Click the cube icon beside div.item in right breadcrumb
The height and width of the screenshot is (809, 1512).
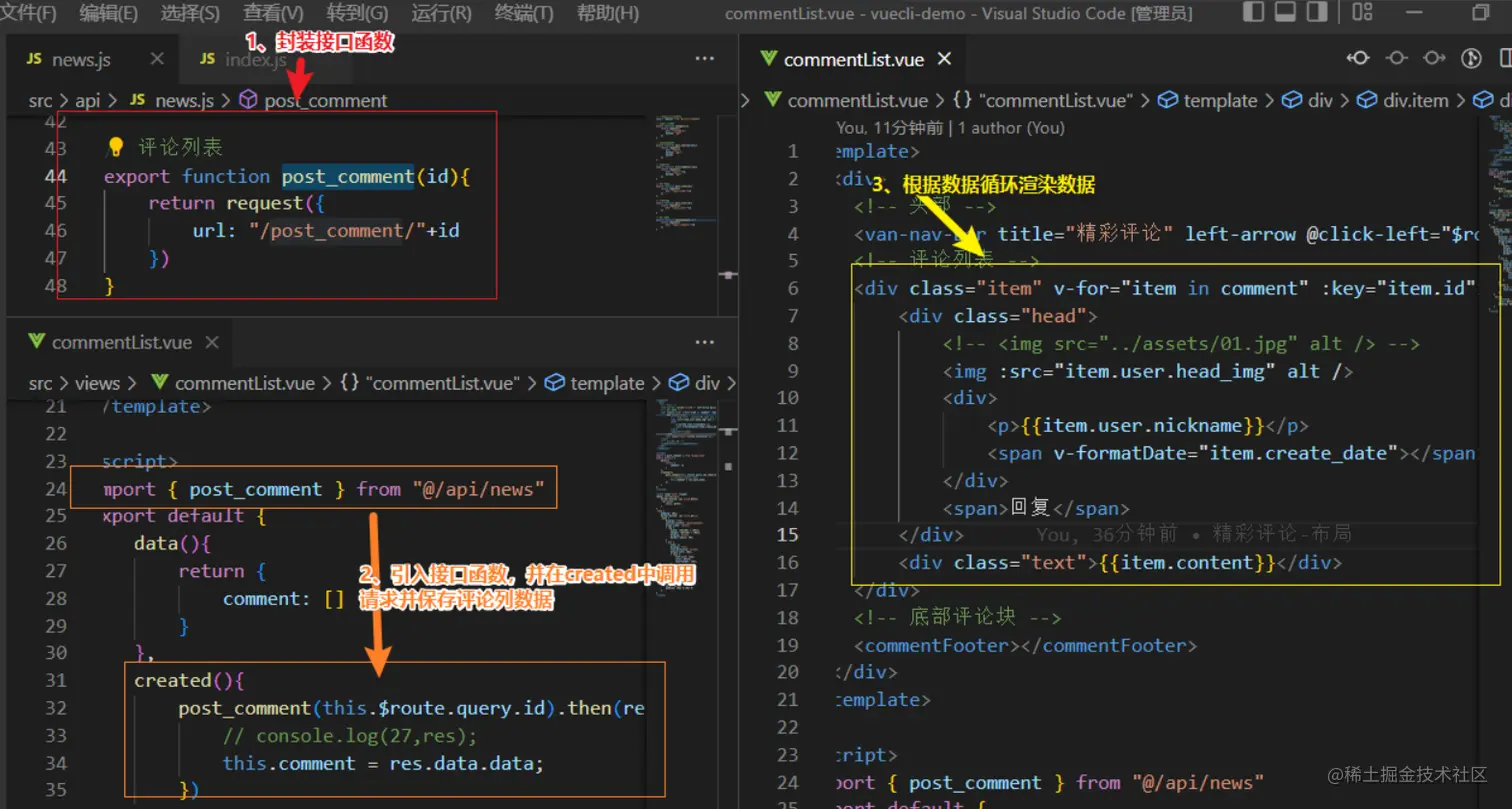[1367, 100]
